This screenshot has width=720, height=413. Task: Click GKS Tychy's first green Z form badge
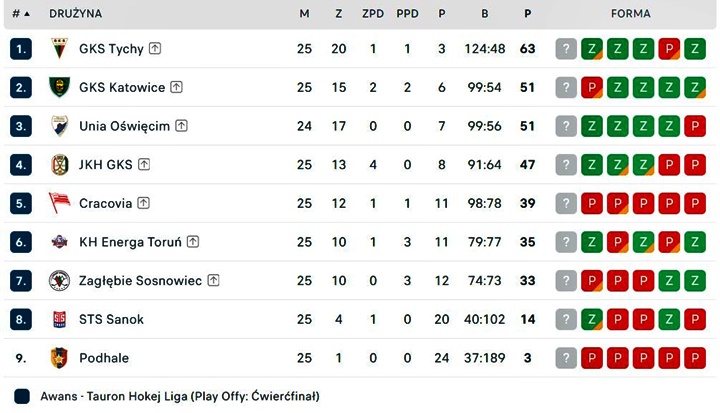pos(592,49)
